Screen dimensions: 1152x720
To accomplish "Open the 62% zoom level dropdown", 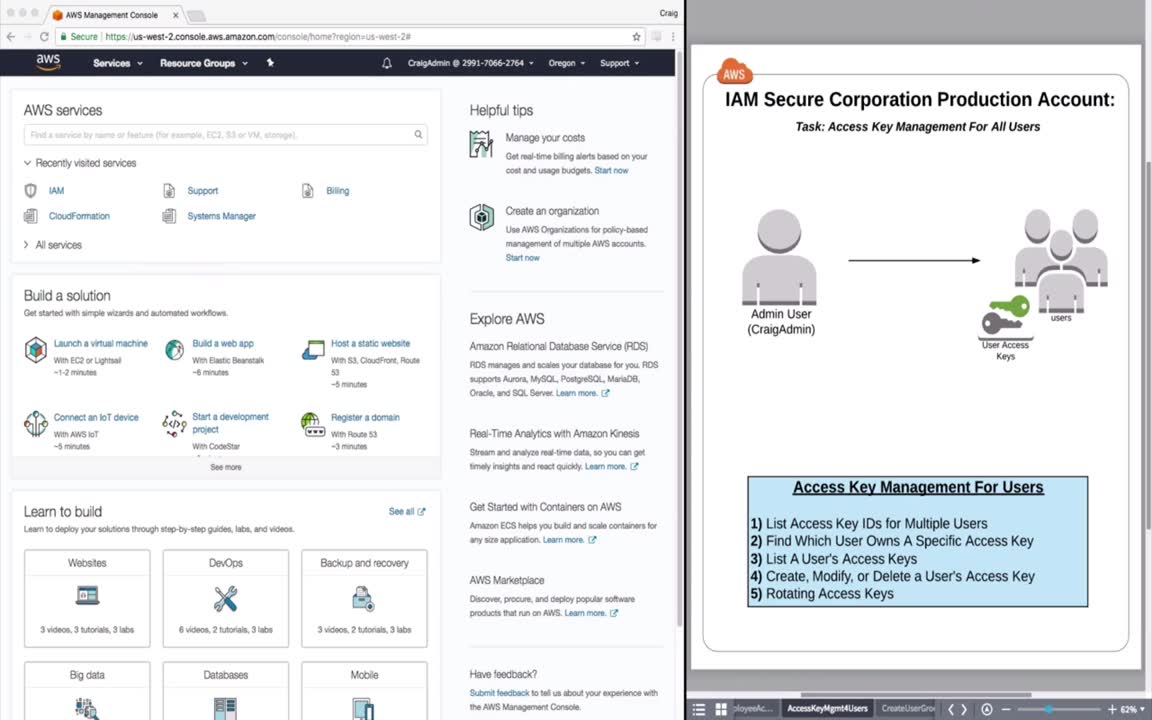I will click(1132, 709).
